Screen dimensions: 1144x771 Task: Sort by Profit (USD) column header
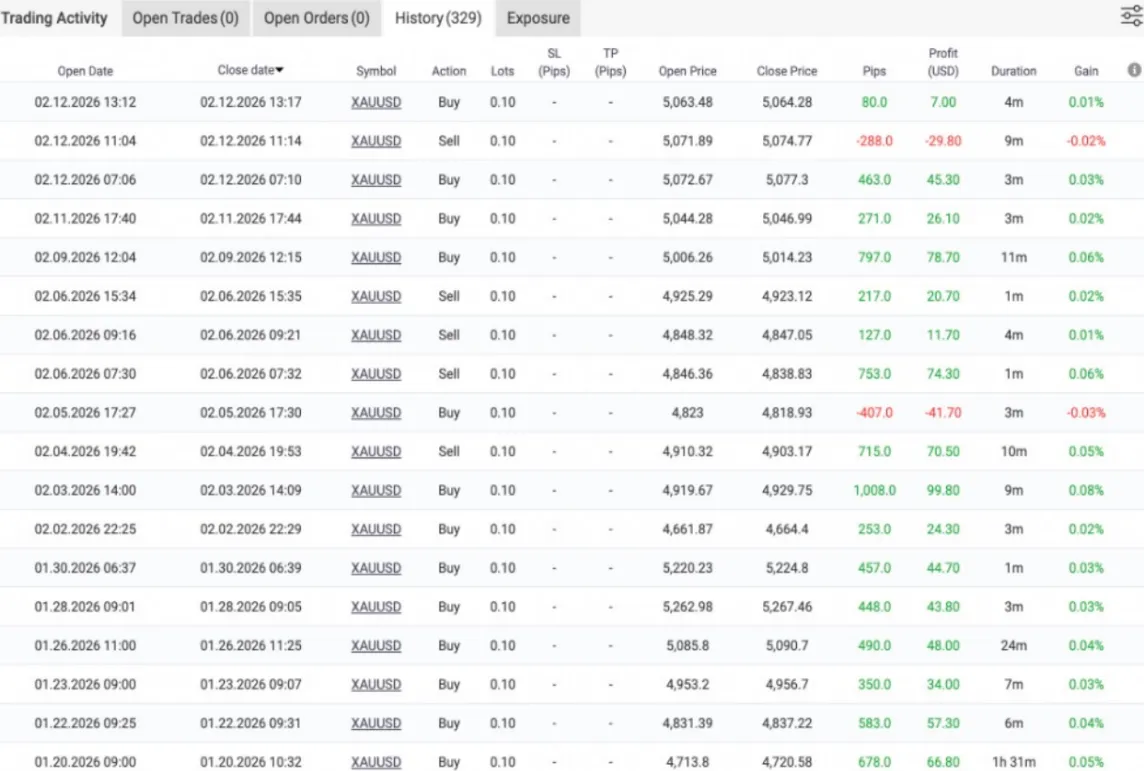point(943,62)
